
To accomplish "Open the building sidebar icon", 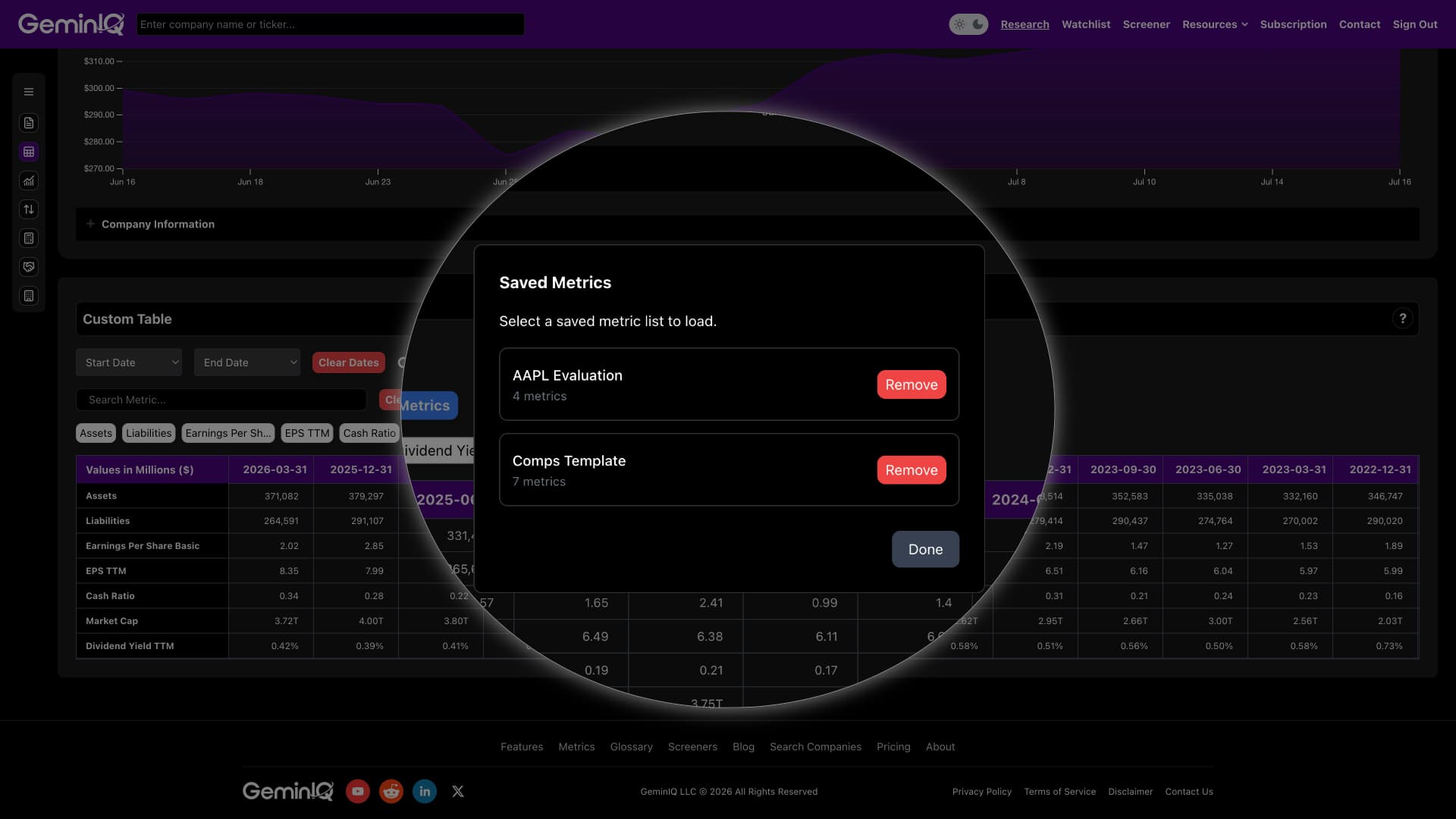I will coord(29,296).
